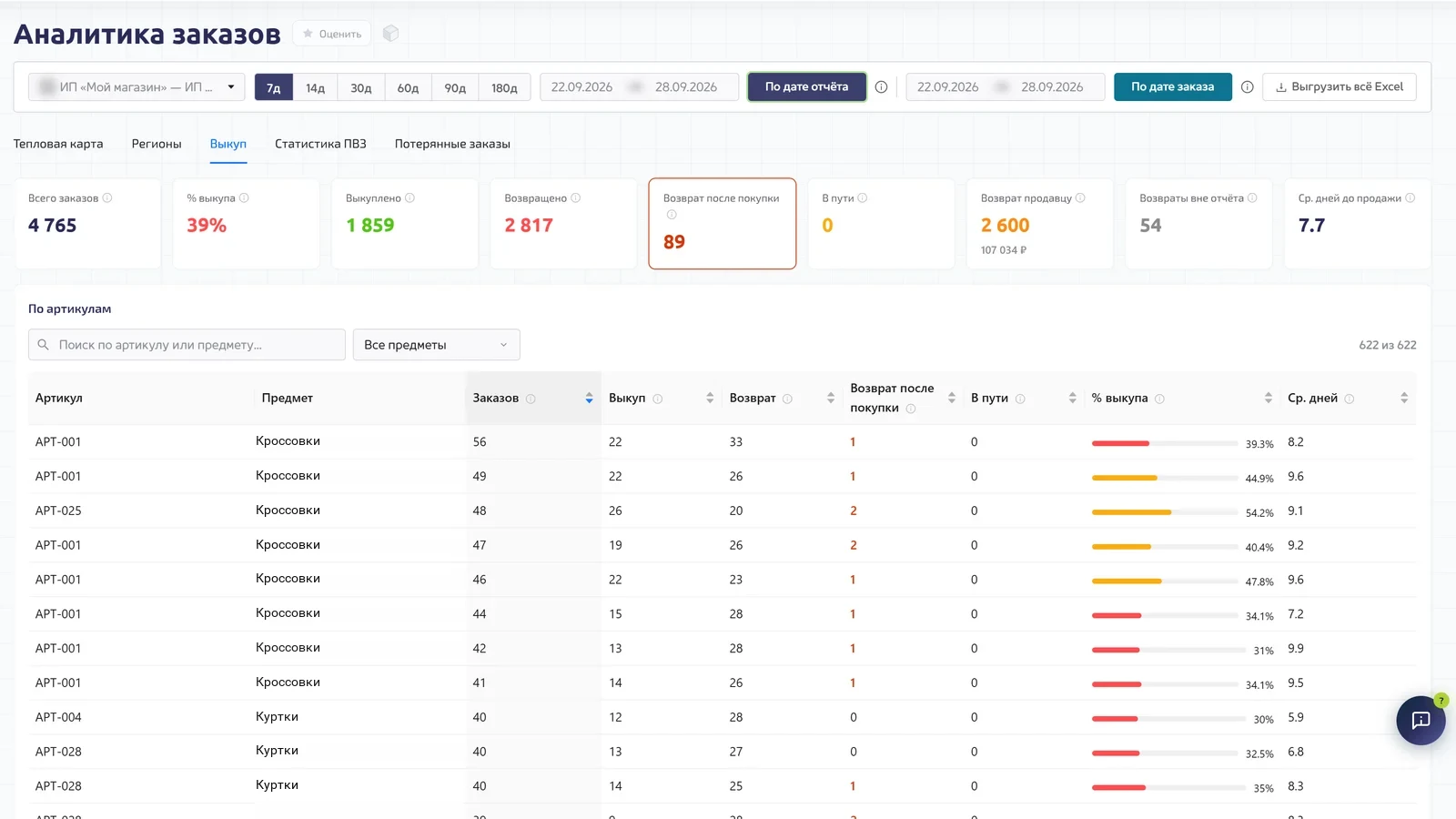The width and height of the screenshot is (1456, 819).
Task: Switch to the Регионы tab
Action: tap(157, 144)
